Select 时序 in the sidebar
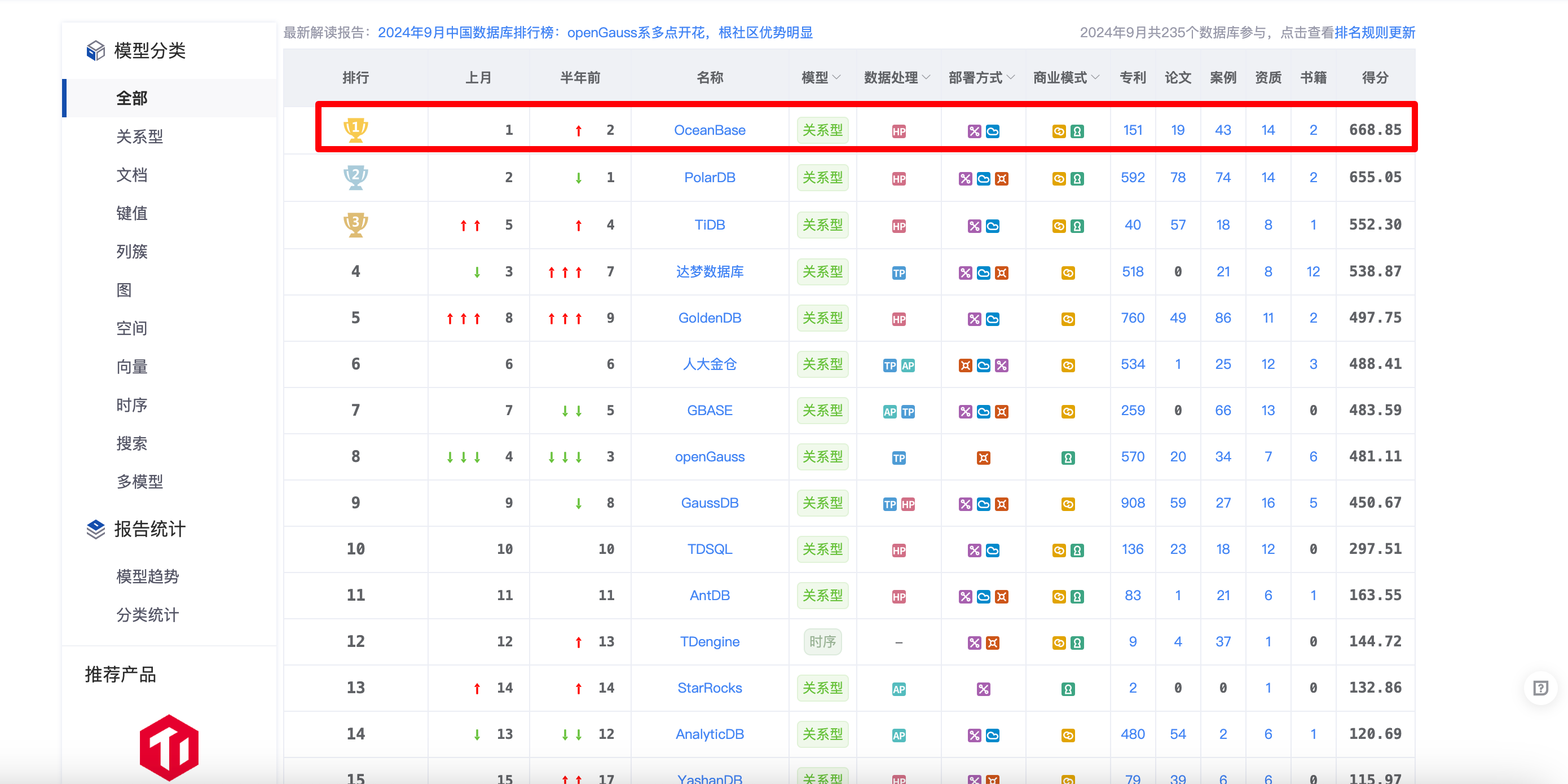This screenshot has width=1568, height=784. coord(132,405)
